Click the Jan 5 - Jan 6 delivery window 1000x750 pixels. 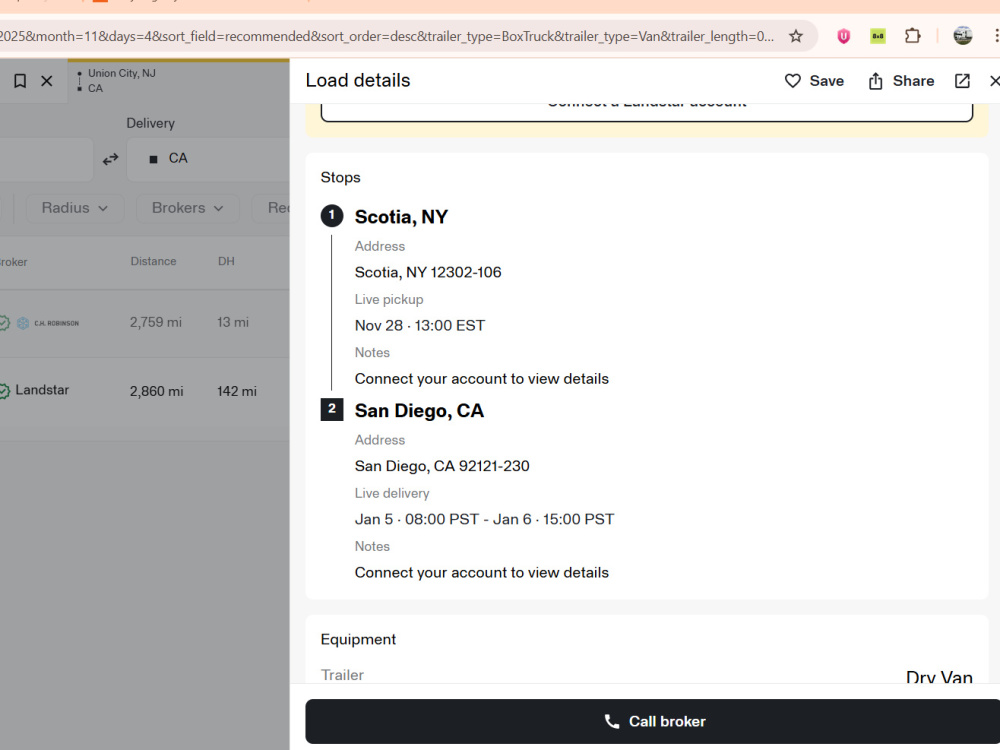tap(484, 520)
